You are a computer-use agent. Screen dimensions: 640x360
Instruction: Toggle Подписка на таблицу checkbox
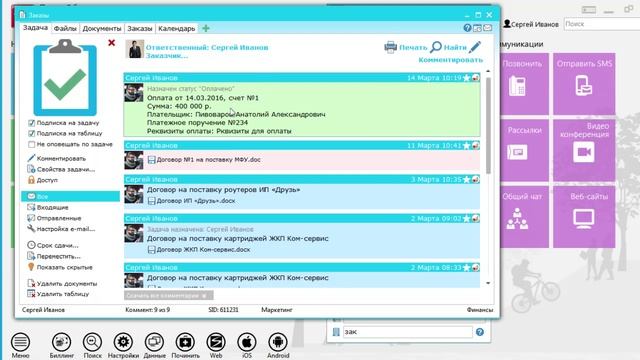click(31, 133)
